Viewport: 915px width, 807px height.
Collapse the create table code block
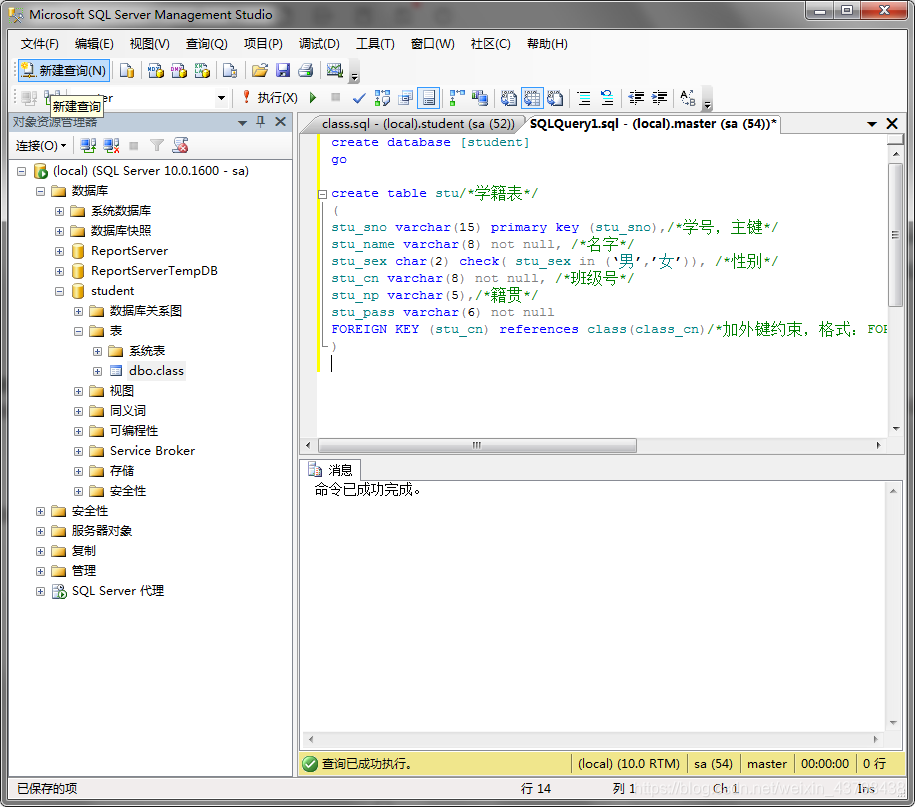tap(322, 194)
